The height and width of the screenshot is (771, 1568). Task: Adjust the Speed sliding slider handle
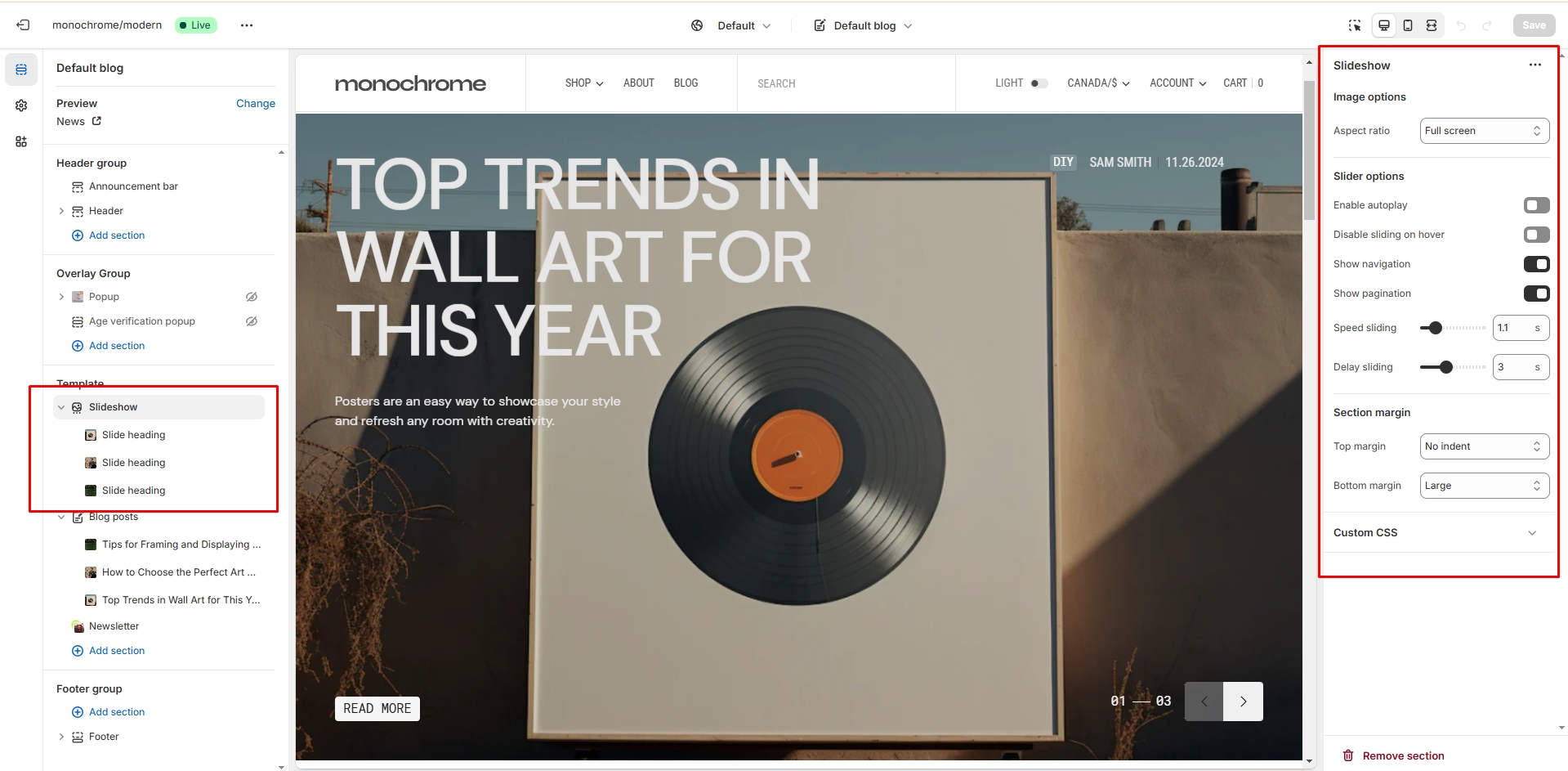point(1436,328)
